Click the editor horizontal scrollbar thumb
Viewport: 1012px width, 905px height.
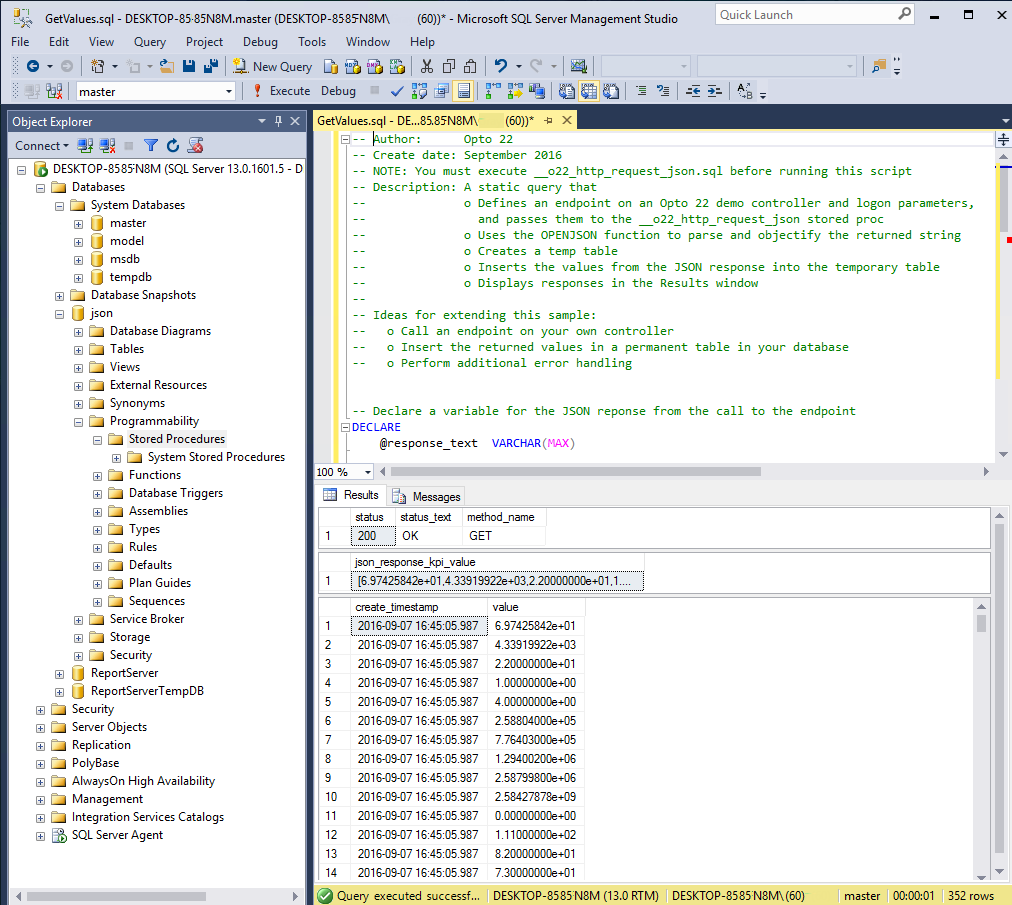pyautogui.click(x=576, y=471)
